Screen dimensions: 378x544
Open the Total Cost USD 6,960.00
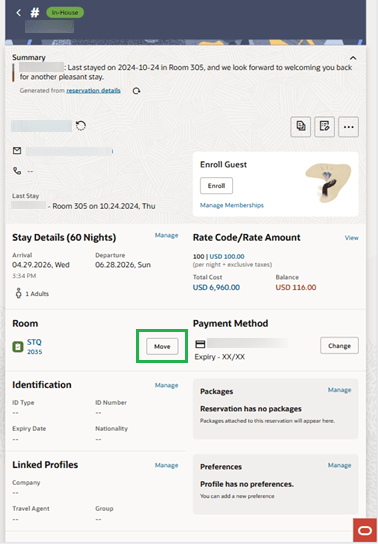tap(216, 288)
